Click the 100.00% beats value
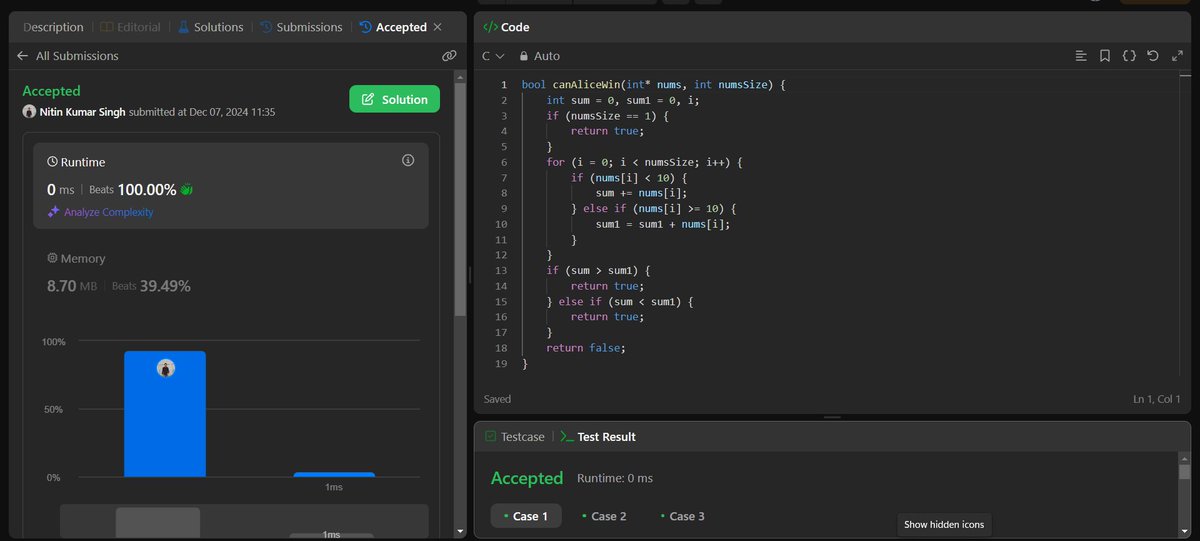 pos(147,189)
